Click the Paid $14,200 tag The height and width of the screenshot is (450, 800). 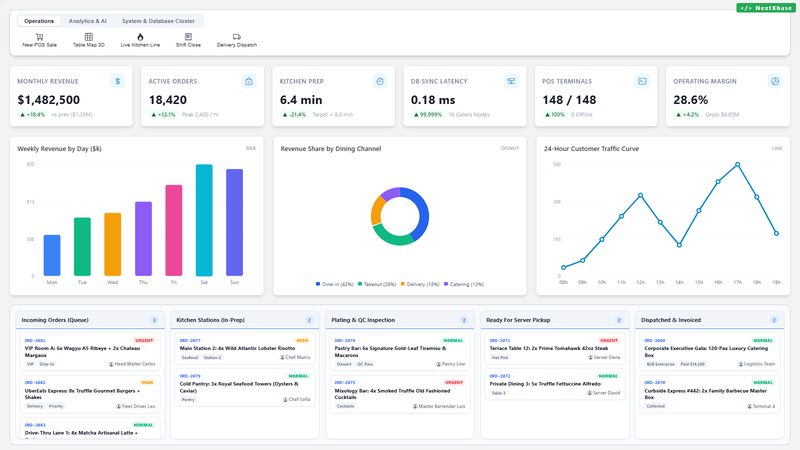pyautogui.click(x=692, y=364)
